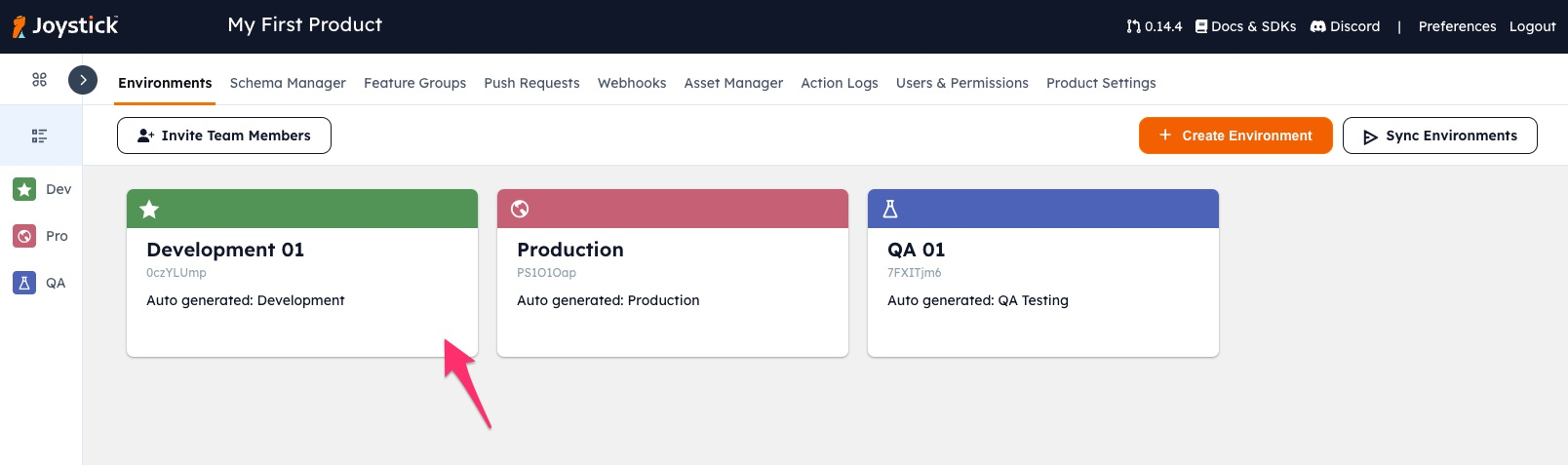Open Dev environment star icon in sidebar

coord(24,189)
